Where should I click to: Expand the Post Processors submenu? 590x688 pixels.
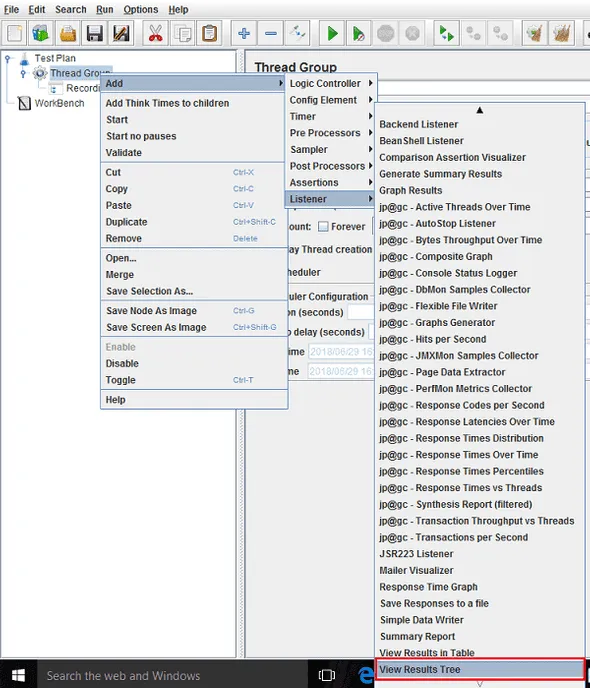(331, 166)
